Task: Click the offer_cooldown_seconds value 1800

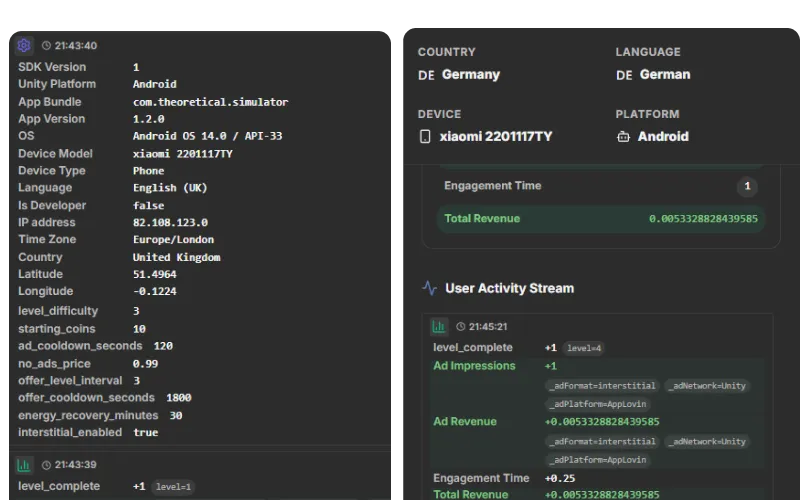Action: coord(179,397)
